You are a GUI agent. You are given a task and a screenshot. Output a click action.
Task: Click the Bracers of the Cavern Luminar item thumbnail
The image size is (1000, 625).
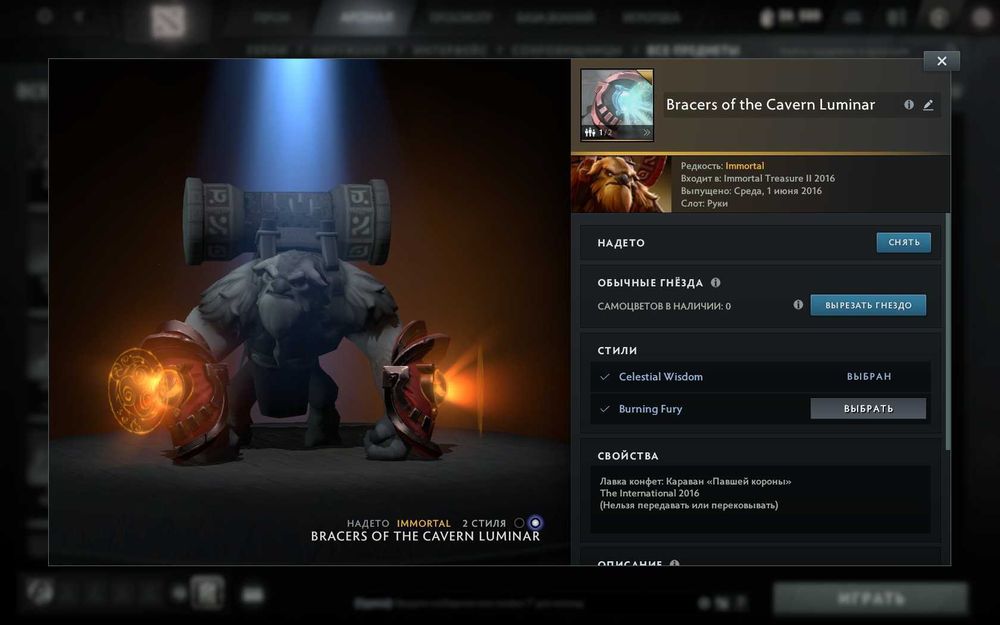point(617,105)
